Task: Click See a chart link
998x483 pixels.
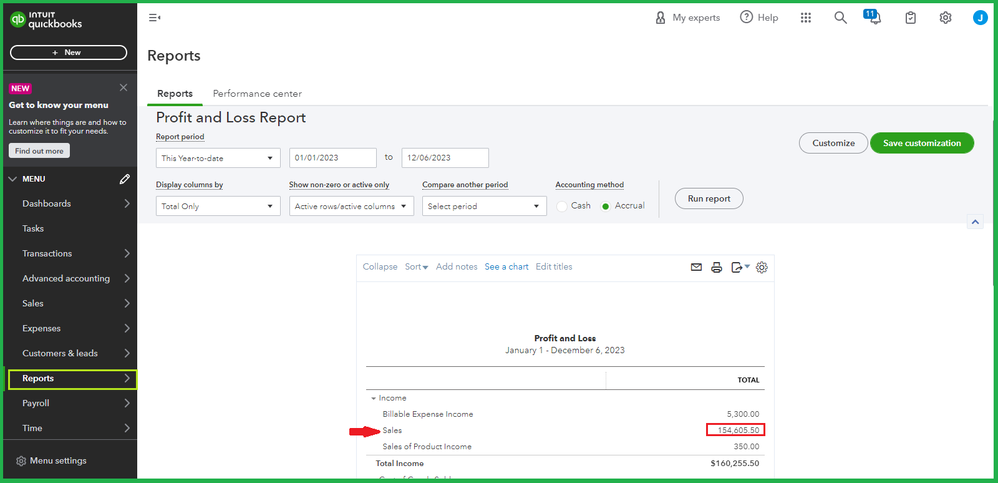Action: [x=507, y=267]
